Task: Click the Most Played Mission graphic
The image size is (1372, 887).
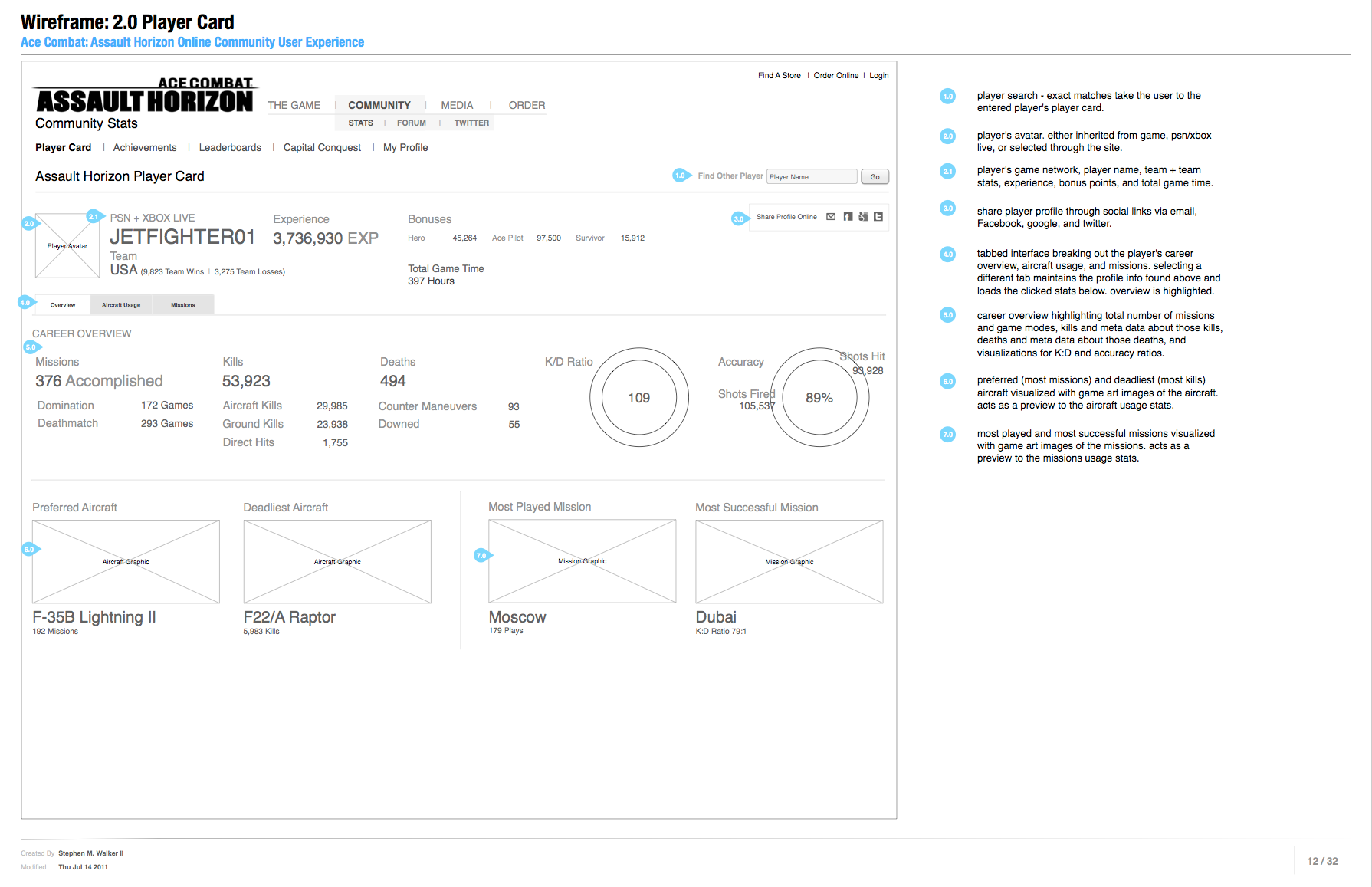Action: tap(583, 561)
